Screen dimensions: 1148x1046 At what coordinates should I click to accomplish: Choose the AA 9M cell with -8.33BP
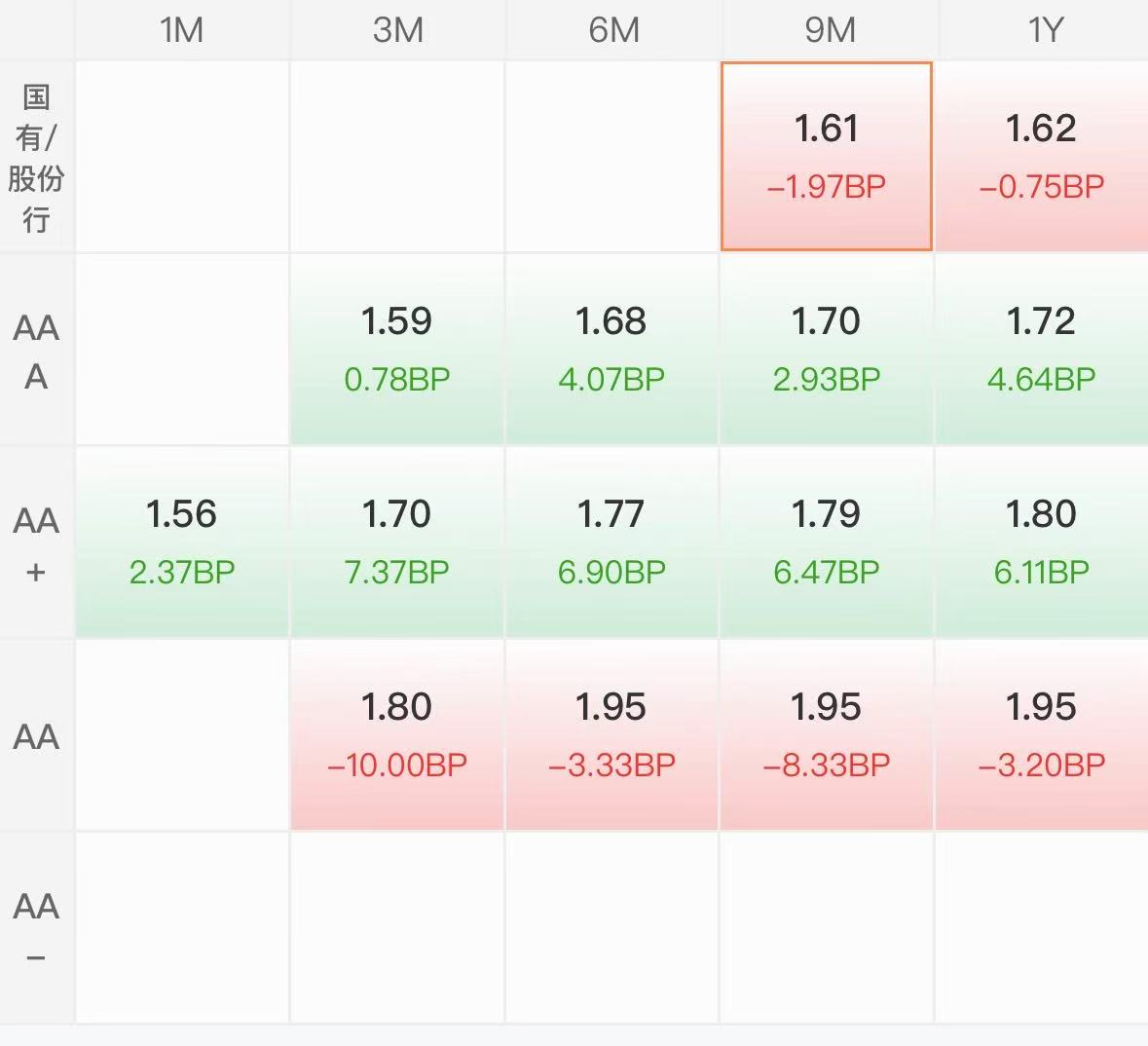coord(827,735)
